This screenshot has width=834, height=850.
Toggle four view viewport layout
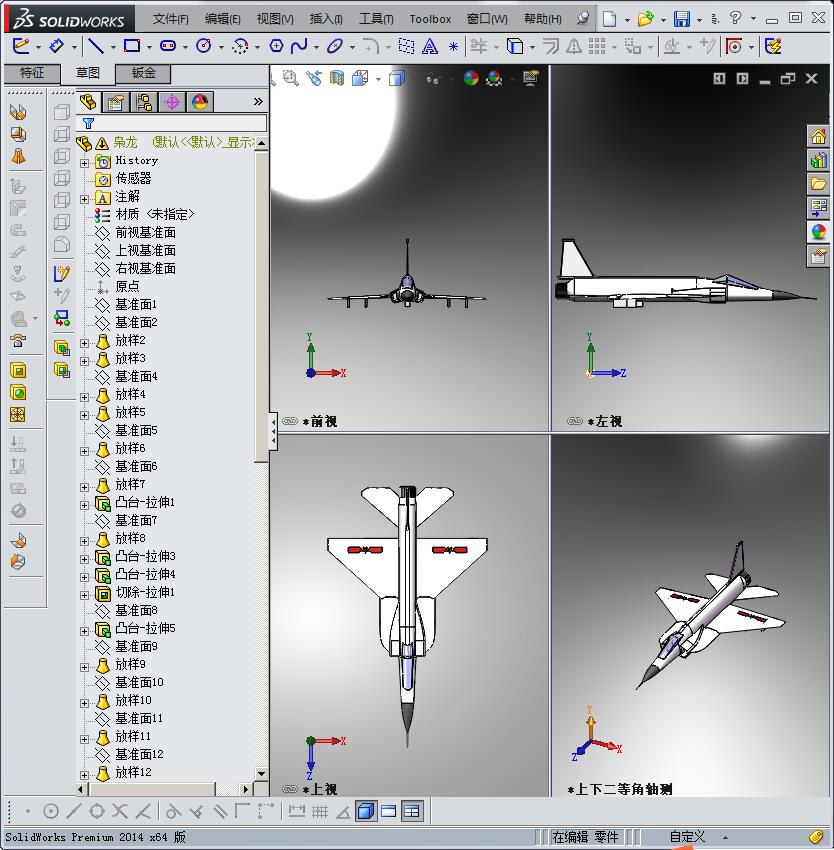click(412, 811)
